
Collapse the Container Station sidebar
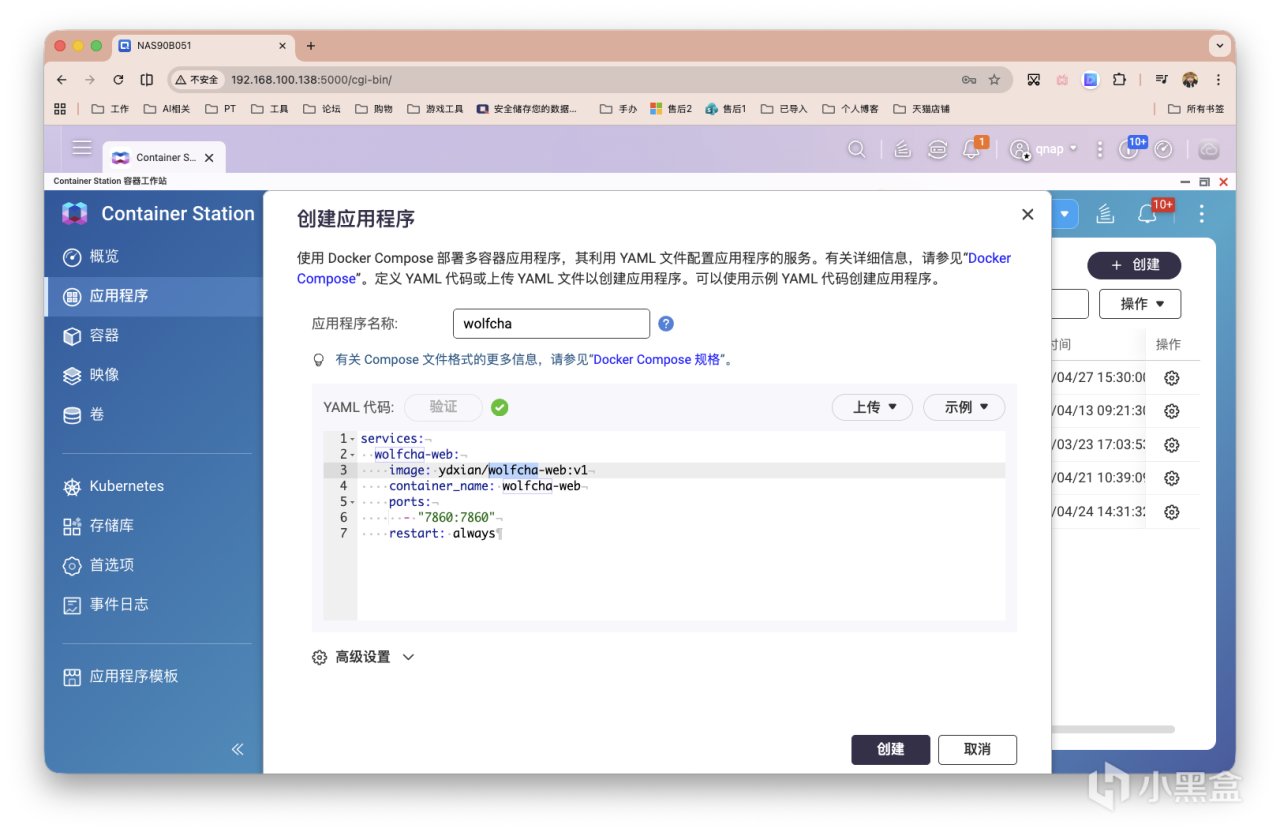[237, 749]
